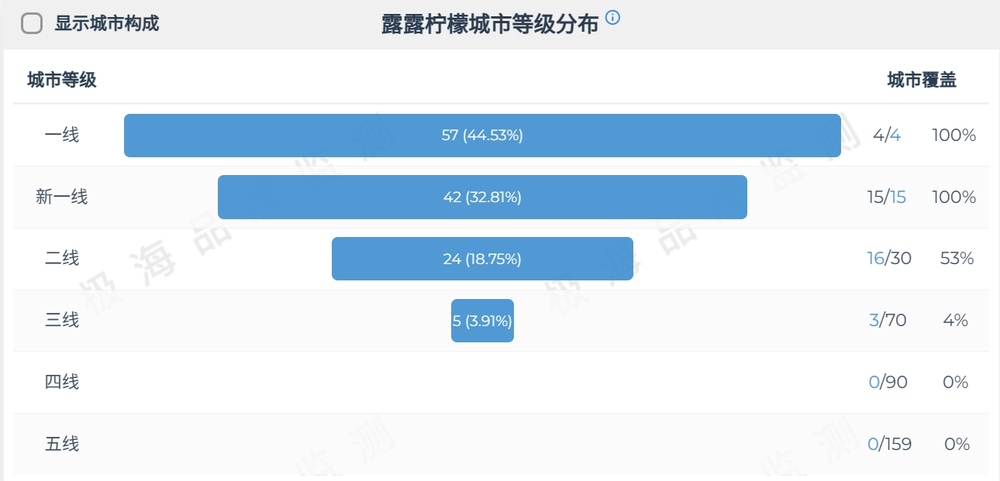Click the 三线 bar showing 5 (3.91%)

(x=482, y=320)
